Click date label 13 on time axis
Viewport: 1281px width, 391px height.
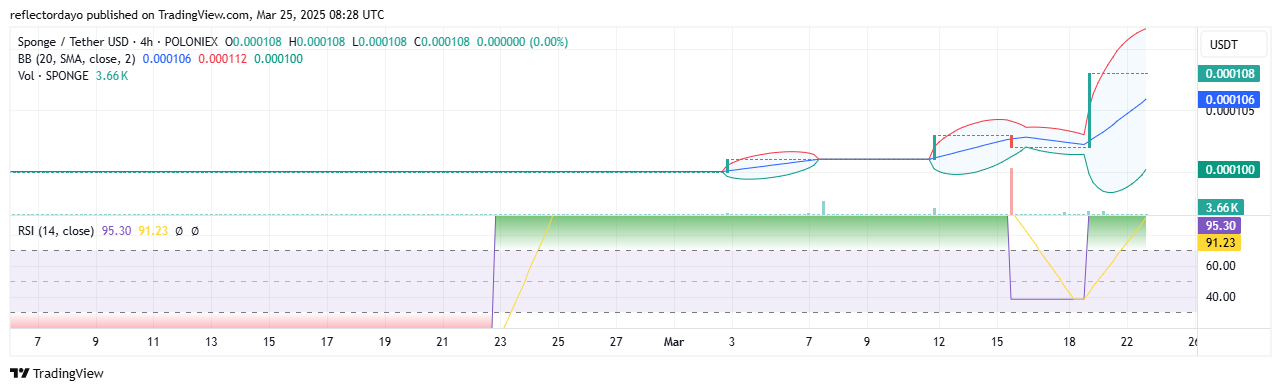pos(211,342)
